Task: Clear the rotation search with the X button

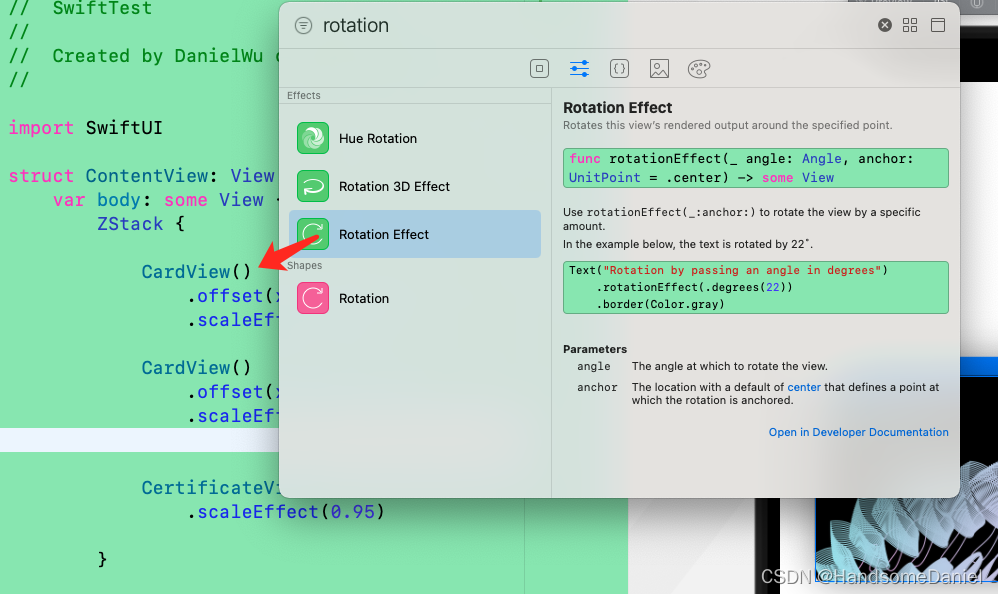Action: pyautogui.click(x=885, y=25)
